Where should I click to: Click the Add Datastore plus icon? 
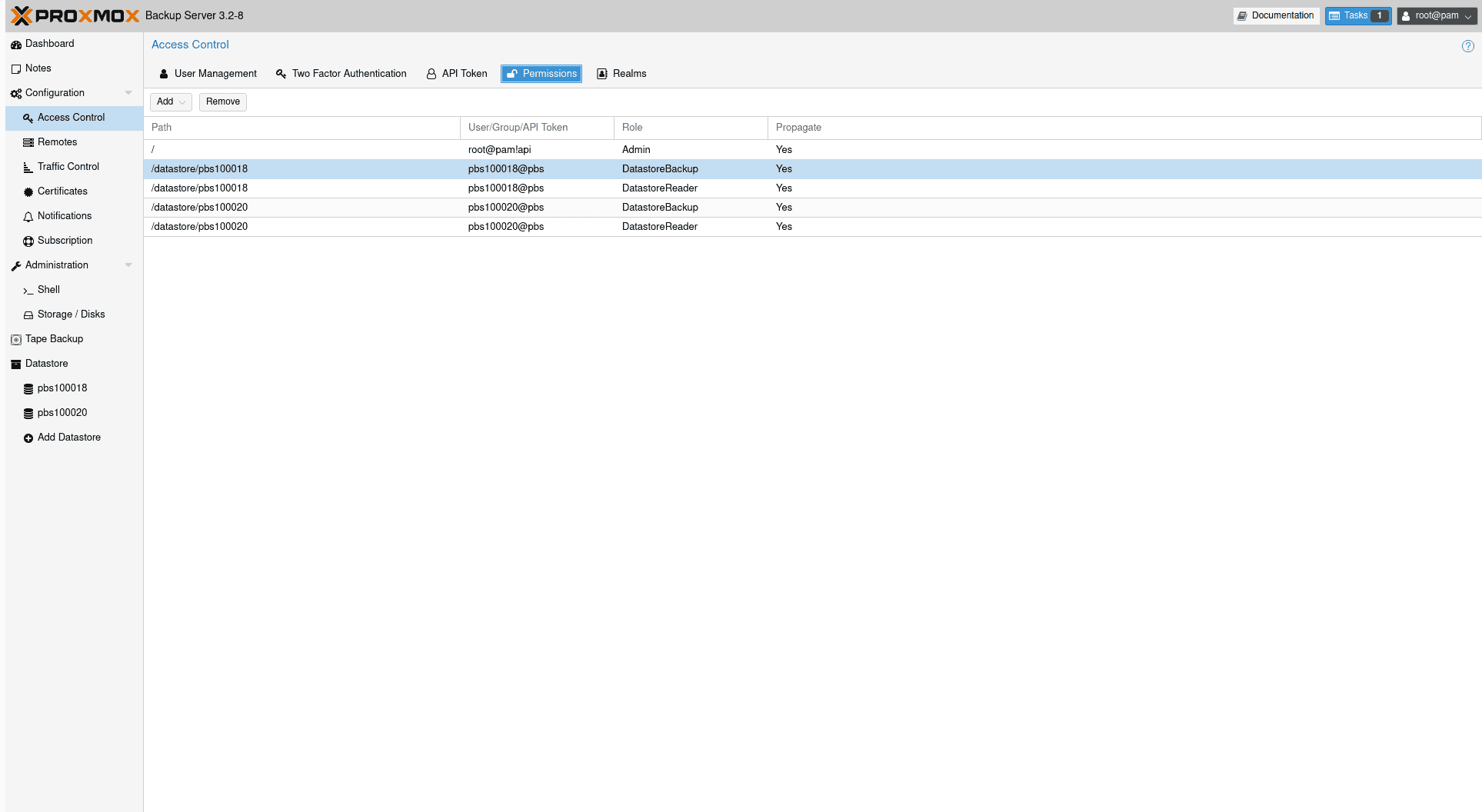coord(28,438)
